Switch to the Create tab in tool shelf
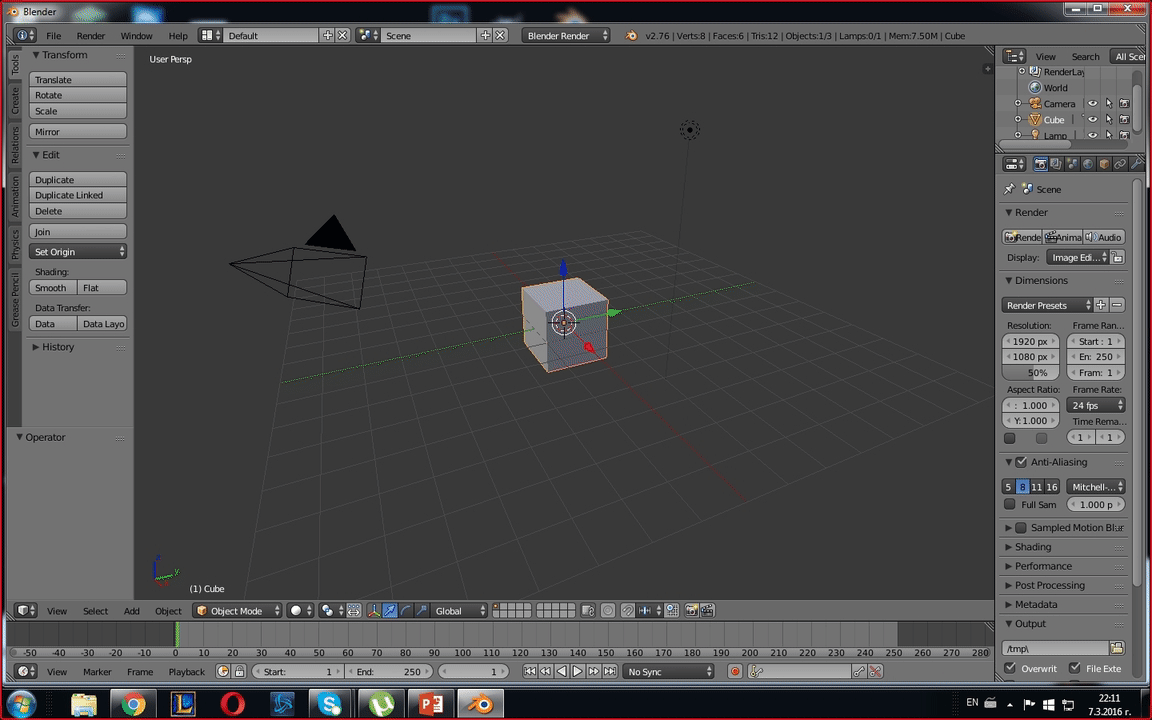1152x720 pixels. coord(15,101)
